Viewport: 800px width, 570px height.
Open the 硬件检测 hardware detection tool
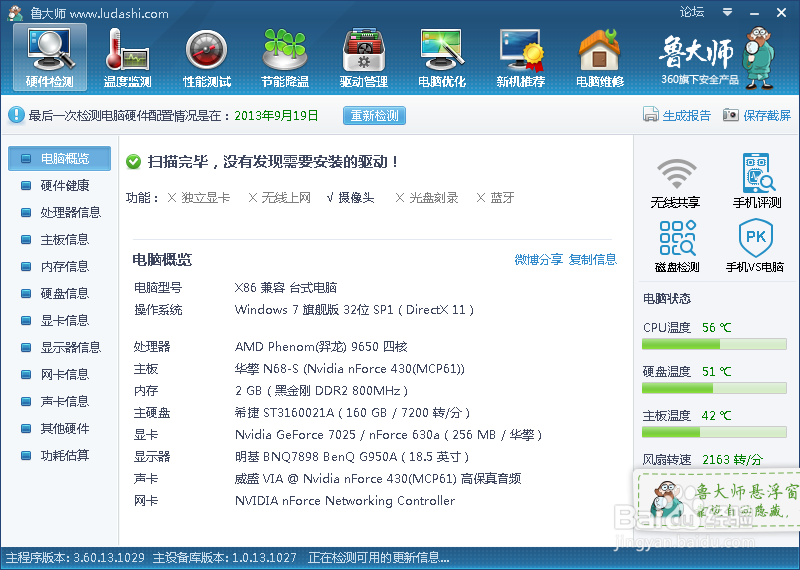[x=49, y=58]
